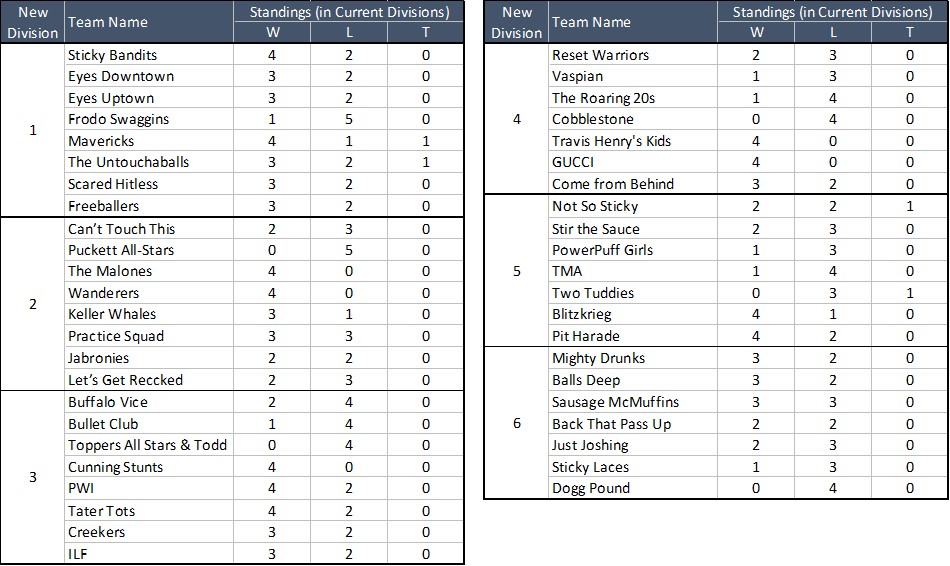This screenshot has height=566, width=950.
Task: Click the Let's Get Reccked cell
Action: pos(125,380)
